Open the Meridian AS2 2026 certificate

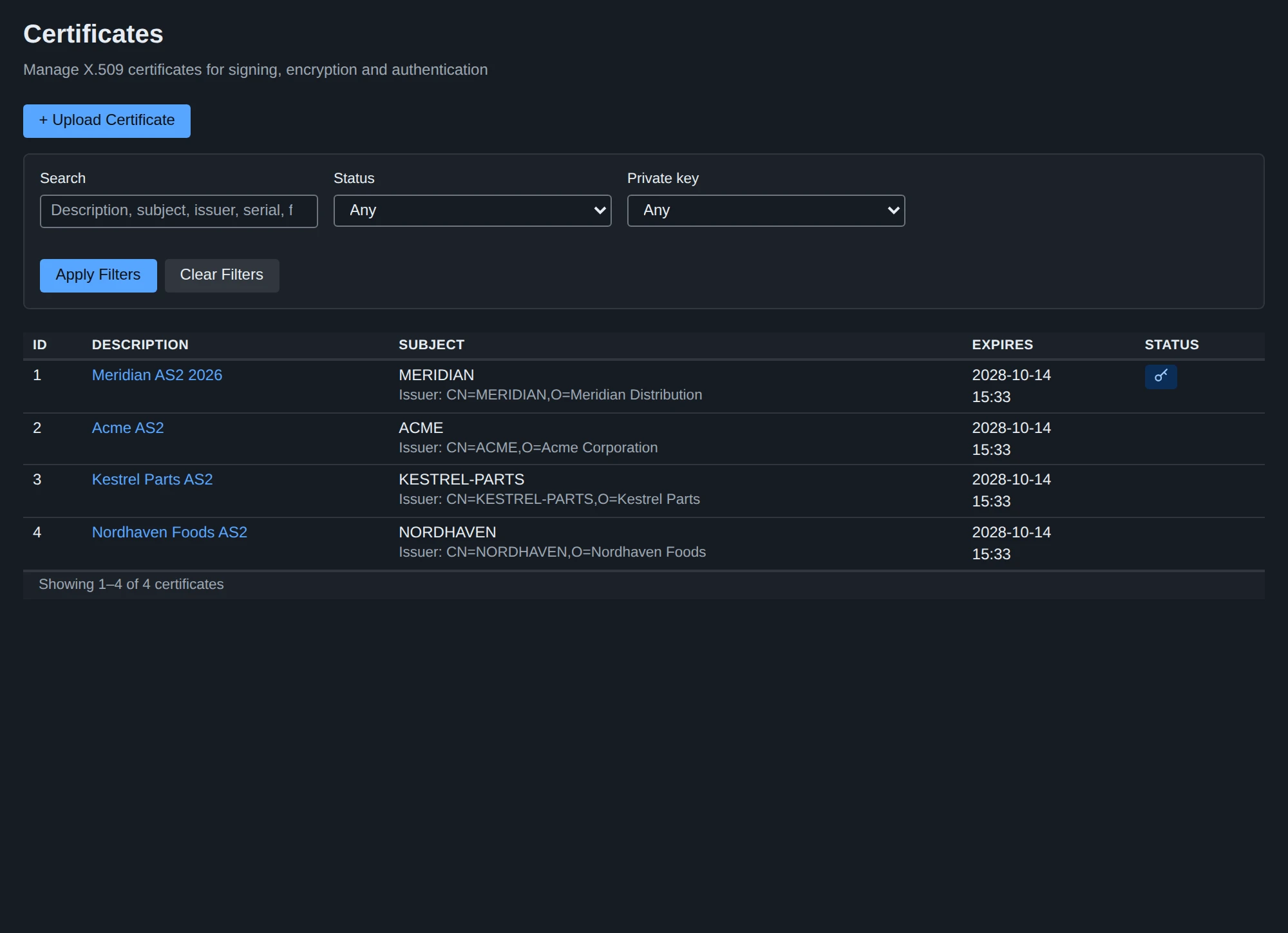tap(157, 375)
